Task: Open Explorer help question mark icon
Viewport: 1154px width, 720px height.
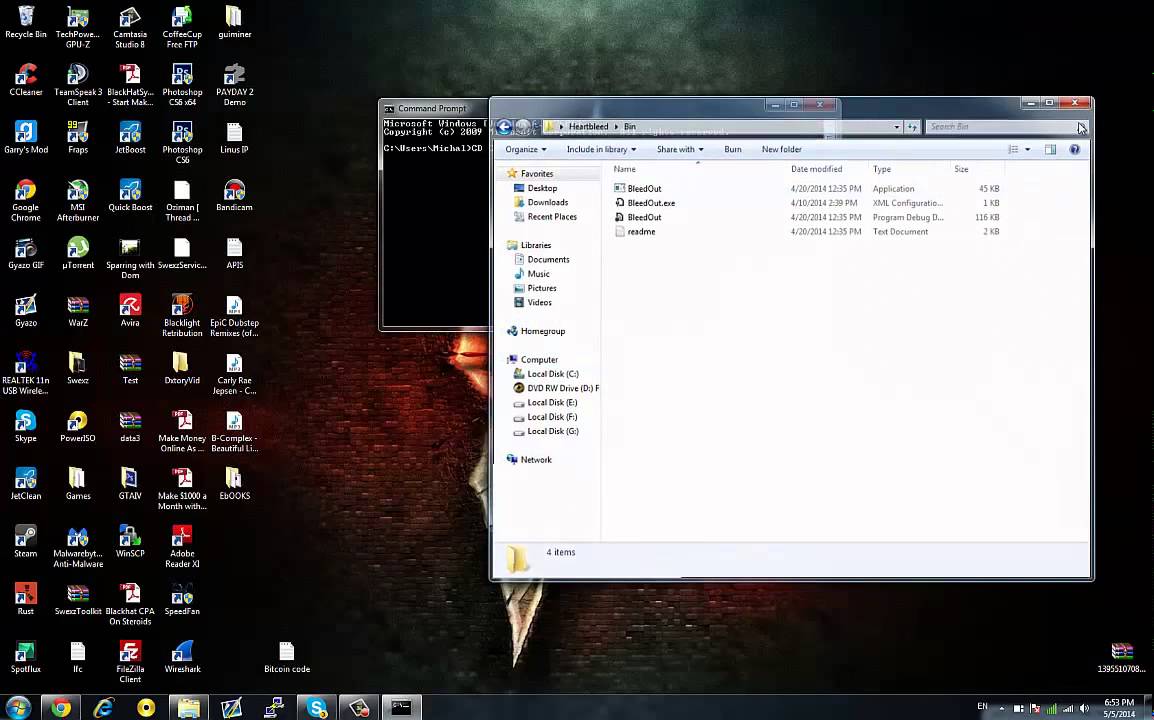Action: (x=1075, y=149)
